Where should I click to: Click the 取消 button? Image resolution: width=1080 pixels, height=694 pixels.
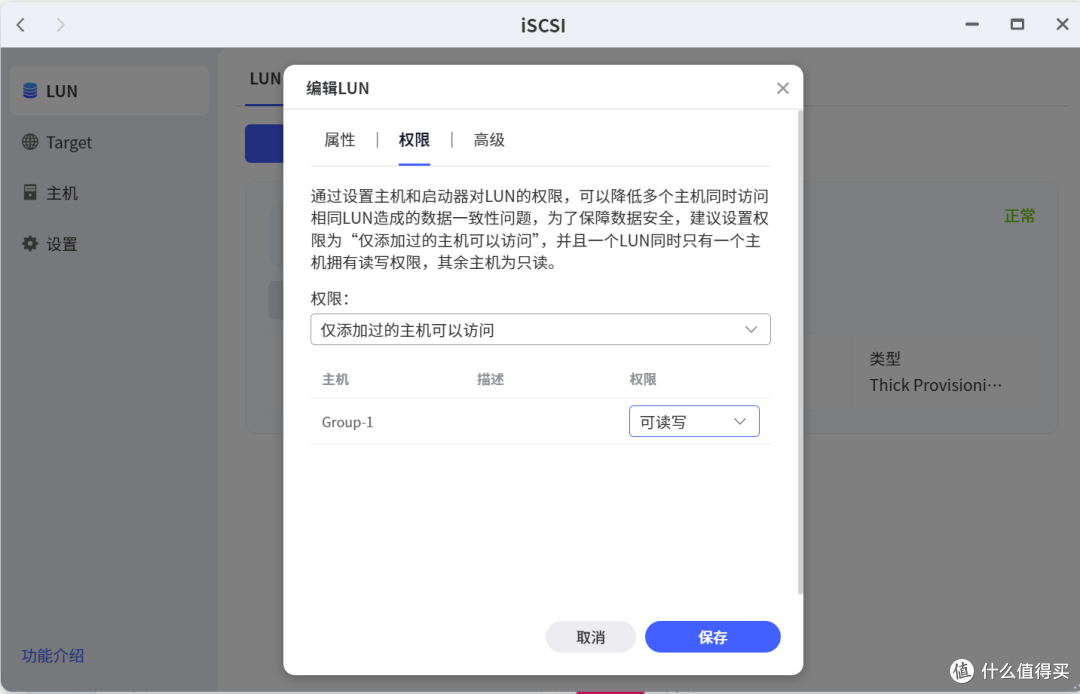(x=590, y=637)
